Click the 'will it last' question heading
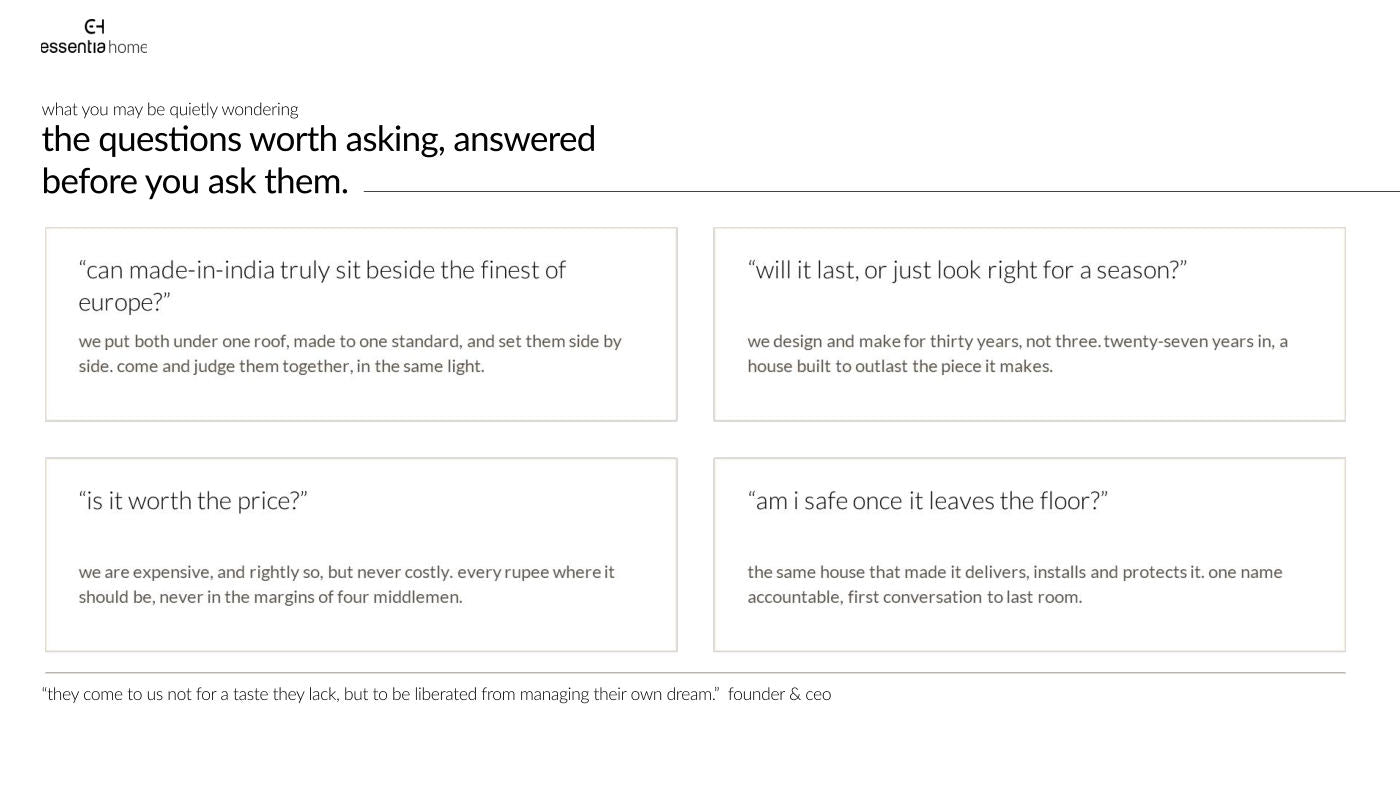The width and height of the screenshot is (1400, 788). coord(967,270)
